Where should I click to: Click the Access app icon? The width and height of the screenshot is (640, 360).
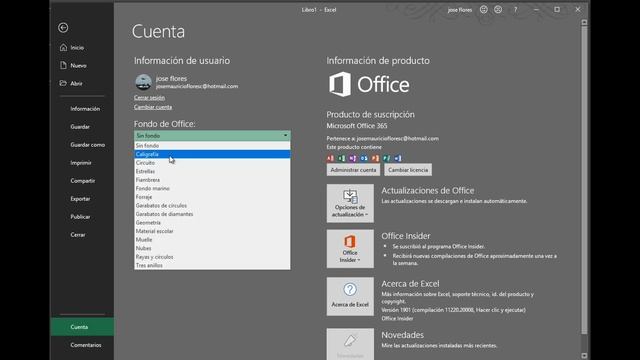(330, 158)
